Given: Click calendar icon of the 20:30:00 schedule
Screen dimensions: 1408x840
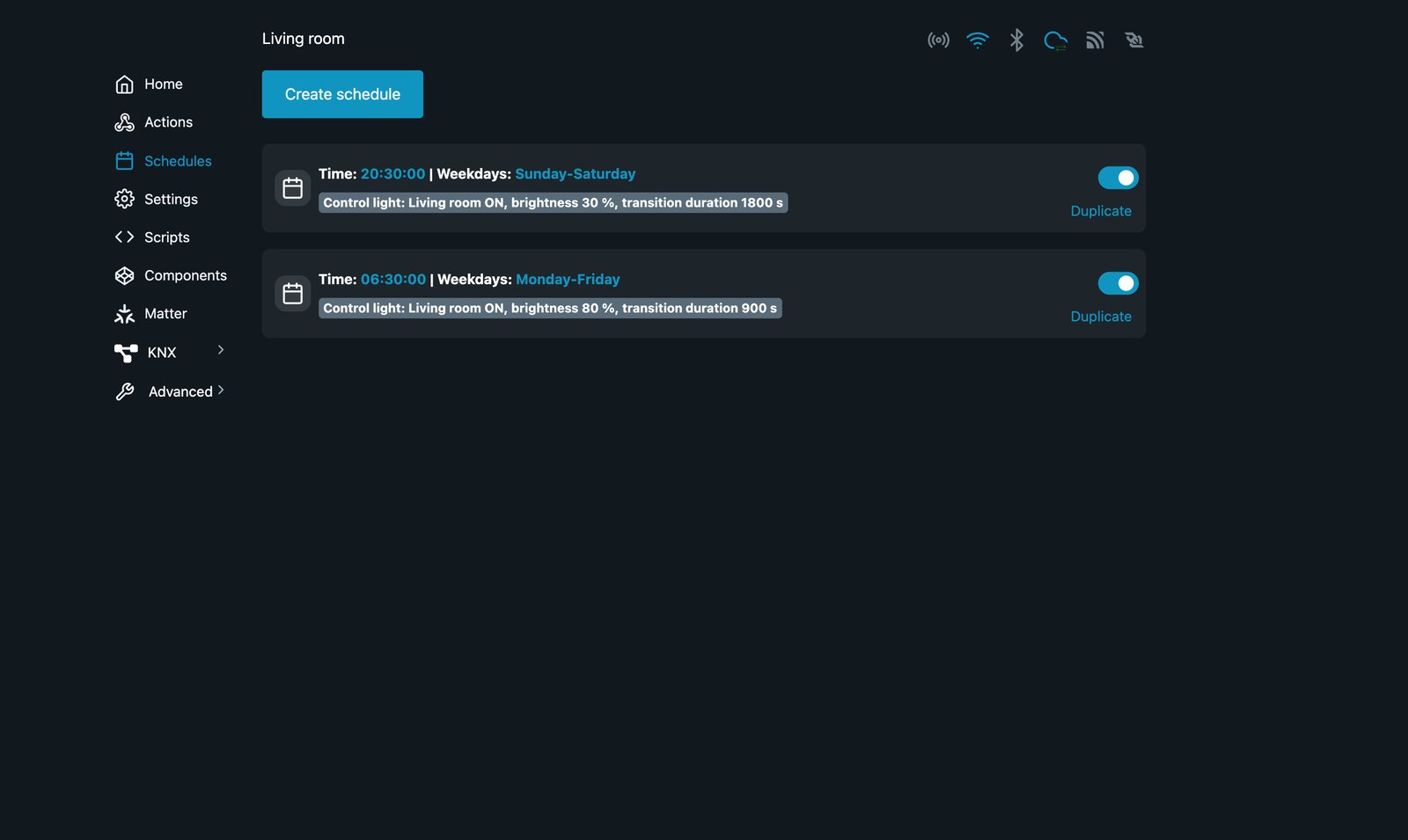Looking at the screenshot, I should (292, 188).
